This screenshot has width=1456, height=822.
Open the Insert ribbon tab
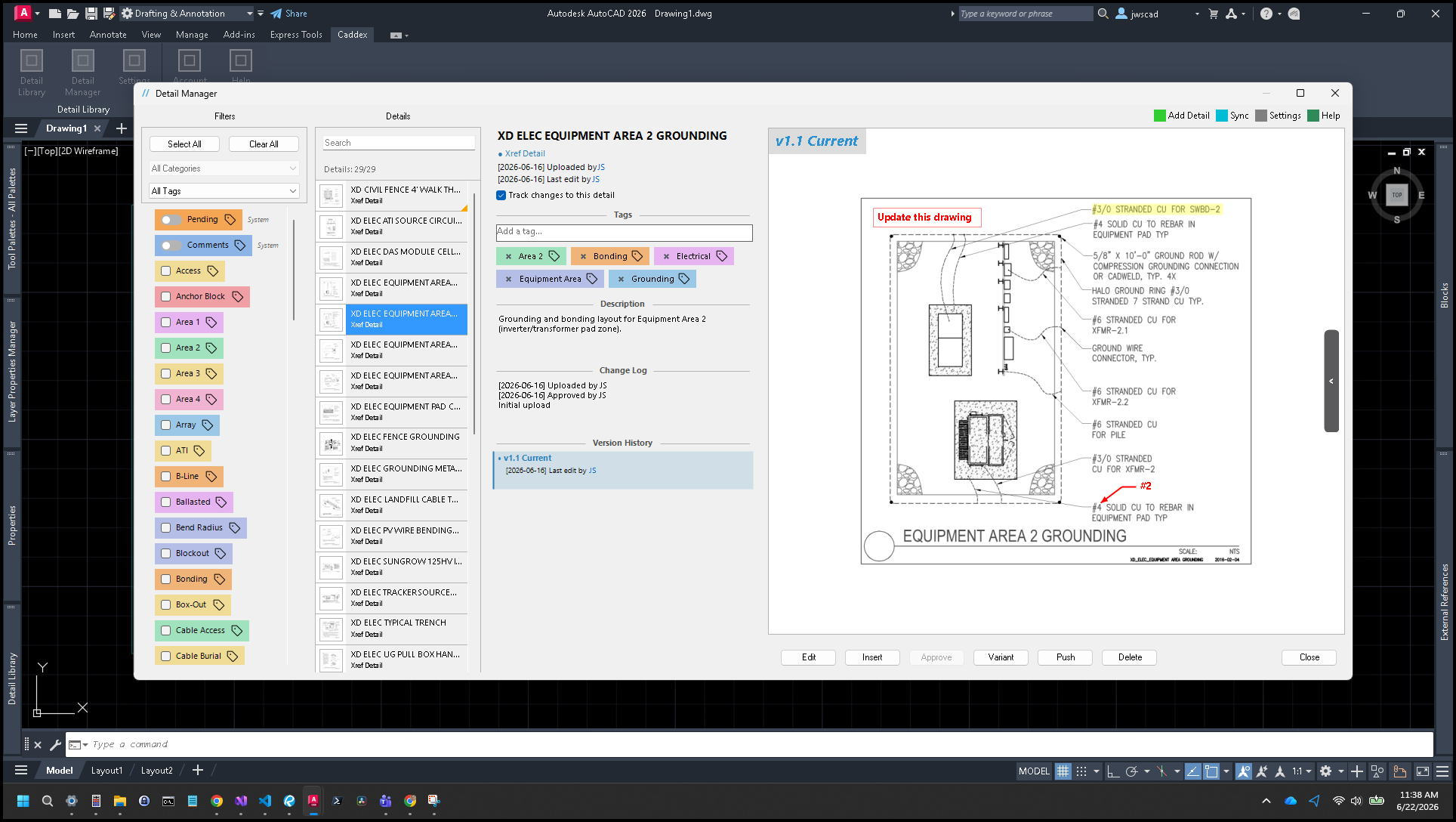point(63,35)
